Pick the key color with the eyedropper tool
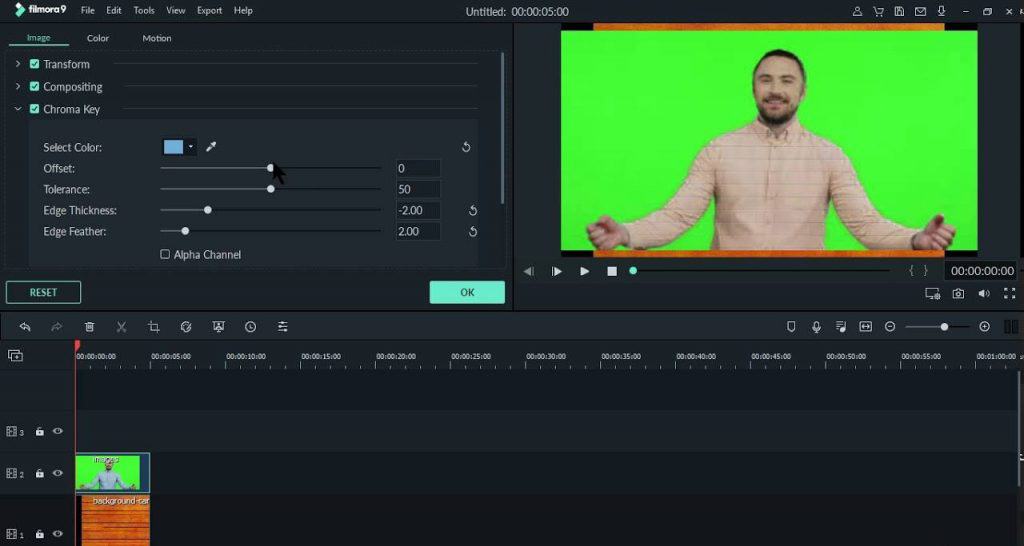Screen dimensions: 1024x546 click(211, 147)
